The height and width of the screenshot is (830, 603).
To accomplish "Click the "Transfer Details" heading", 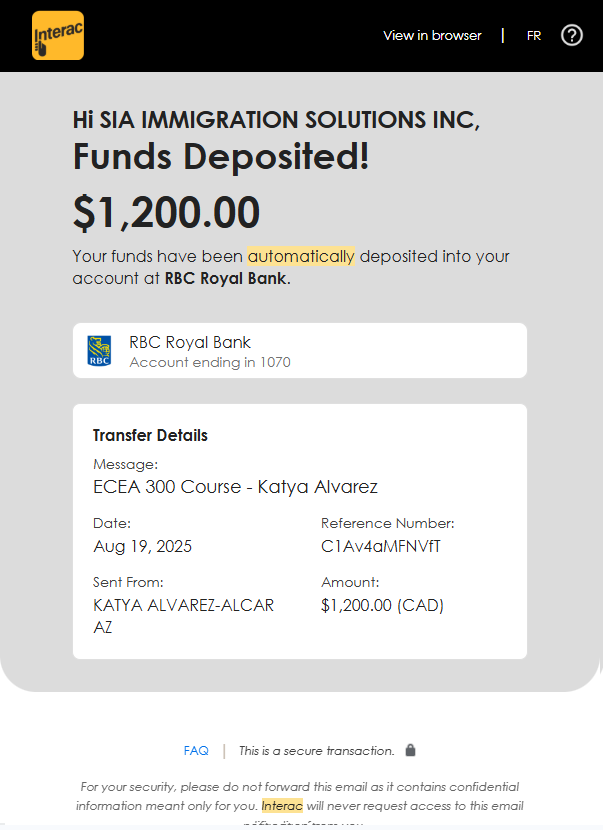I will point(150,435).
